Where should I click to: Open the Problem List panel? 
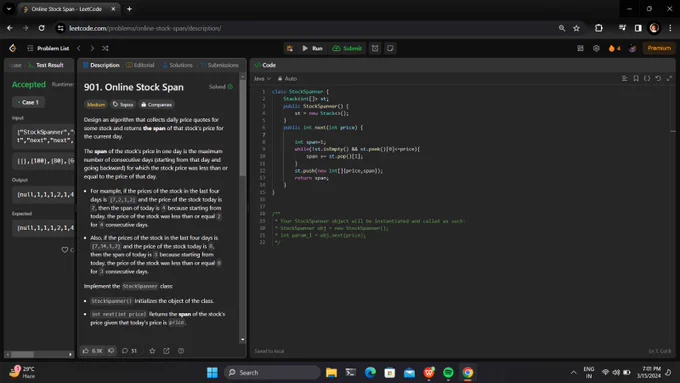48,48
